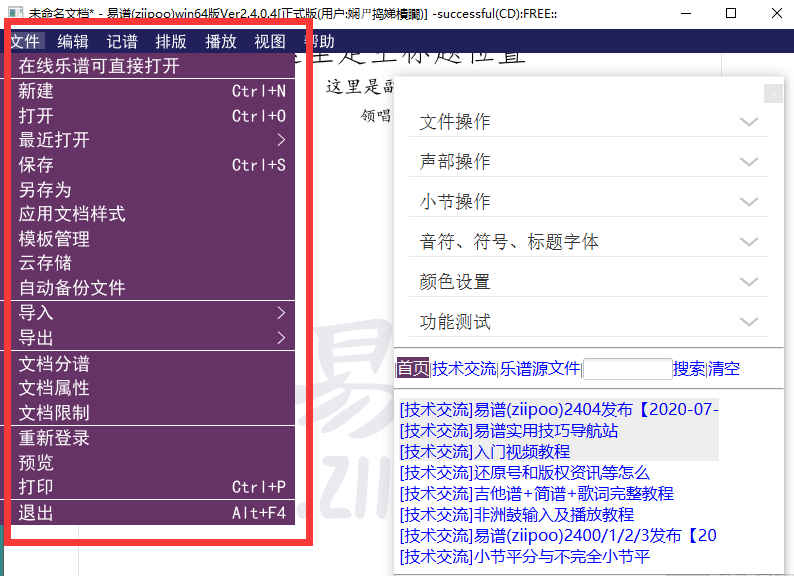Expand the 声部操作 section
Image resolution: width=794 pixels, height=576 pixels.
pyautogui.click(x=589, y=162)
